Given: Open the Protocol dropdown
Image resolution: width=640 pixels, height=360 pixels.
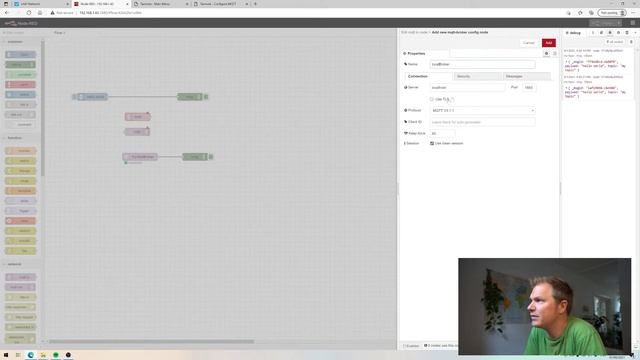Looking at the screenshot, I should pos(482,111).
